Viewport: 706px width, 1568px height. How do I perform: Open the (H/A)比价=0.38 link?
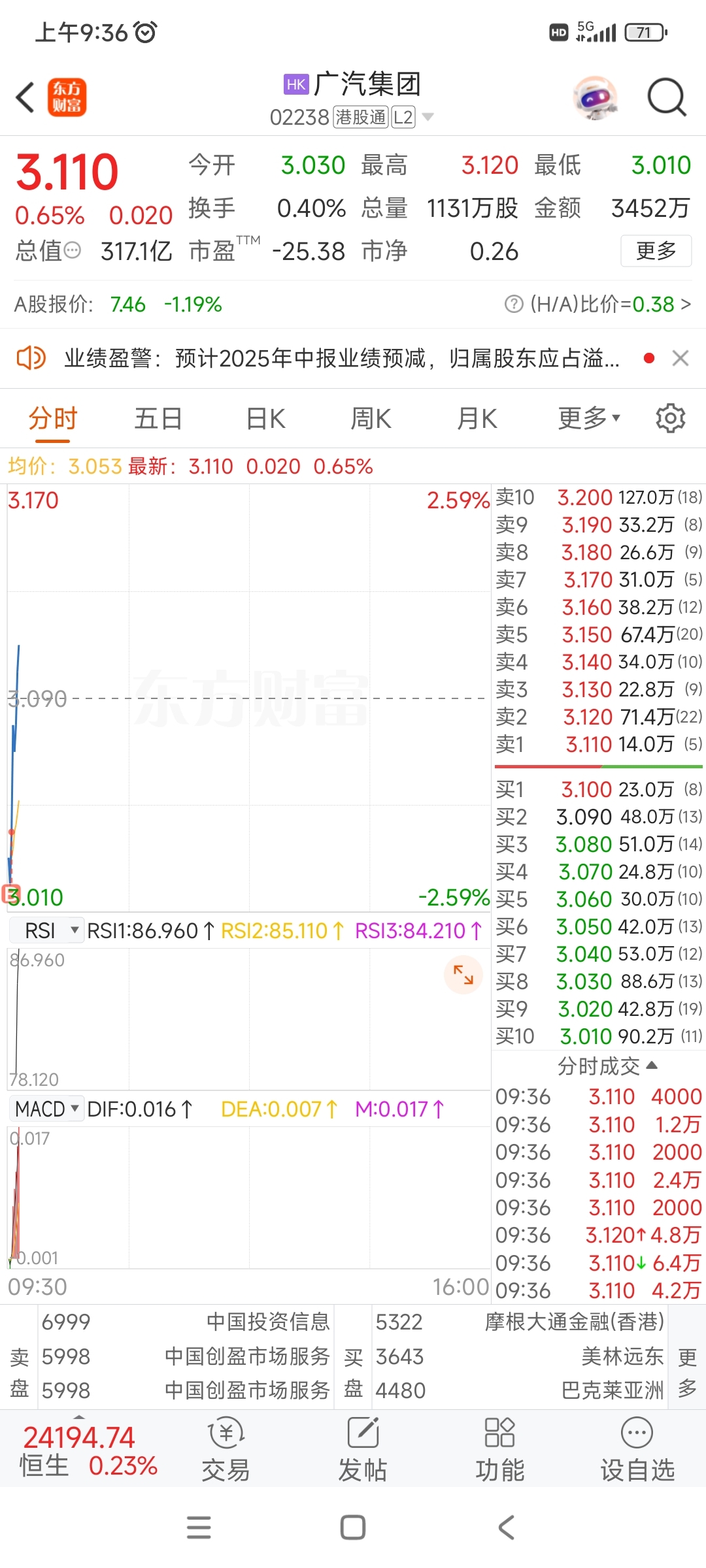click(610, 304)
